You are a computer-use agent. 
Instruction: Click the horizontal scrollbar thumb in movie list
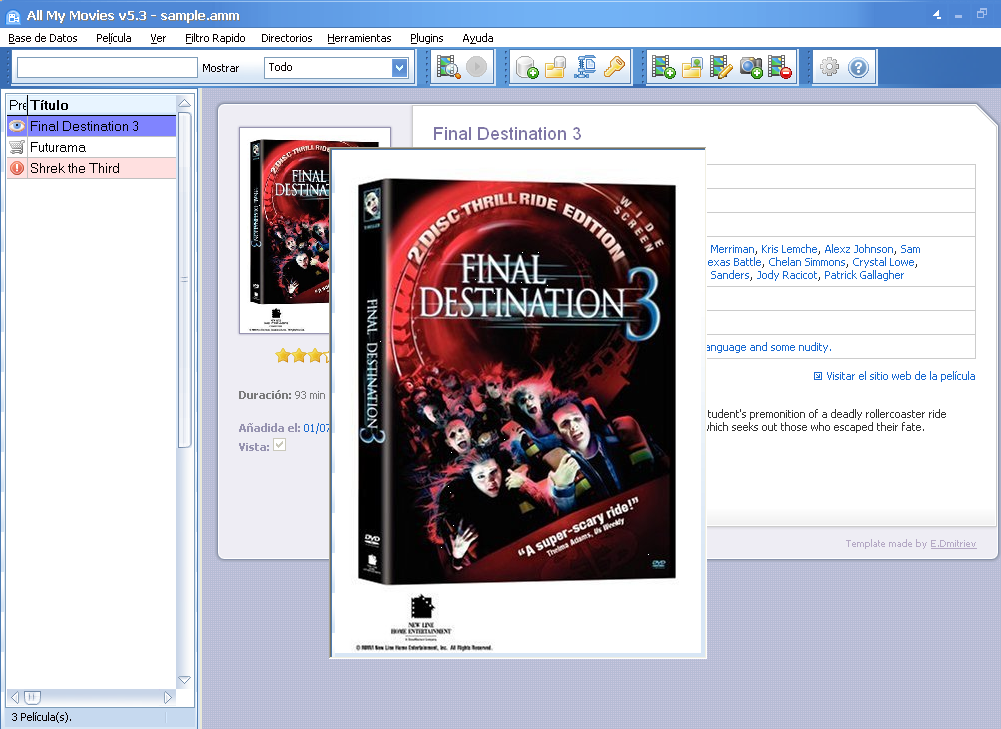(33, 698)
